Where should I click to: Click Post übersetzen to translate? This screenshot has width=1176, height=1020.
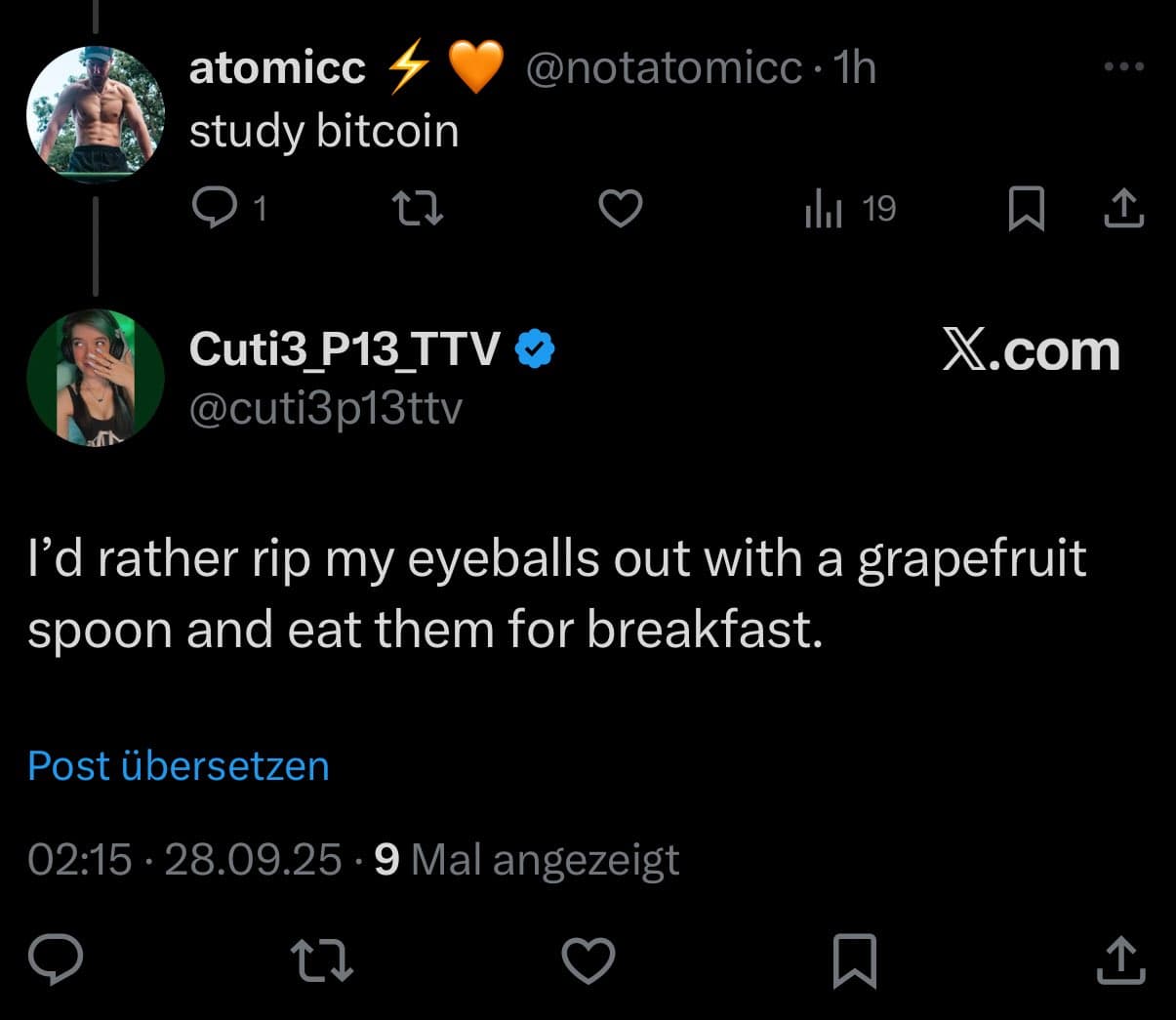point(179,765)
